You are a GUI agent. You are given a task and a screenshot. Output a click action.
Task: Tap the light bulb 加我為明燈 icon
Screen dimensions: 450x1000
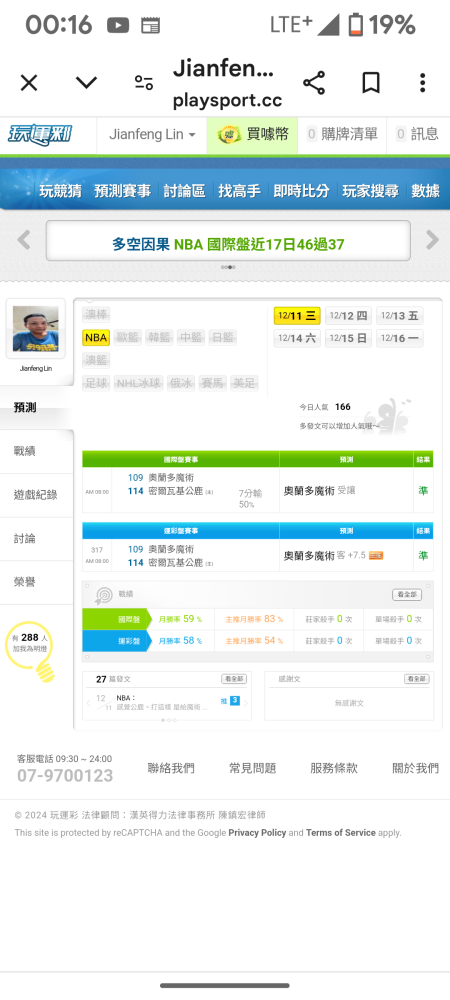click(x=31, y=651)
